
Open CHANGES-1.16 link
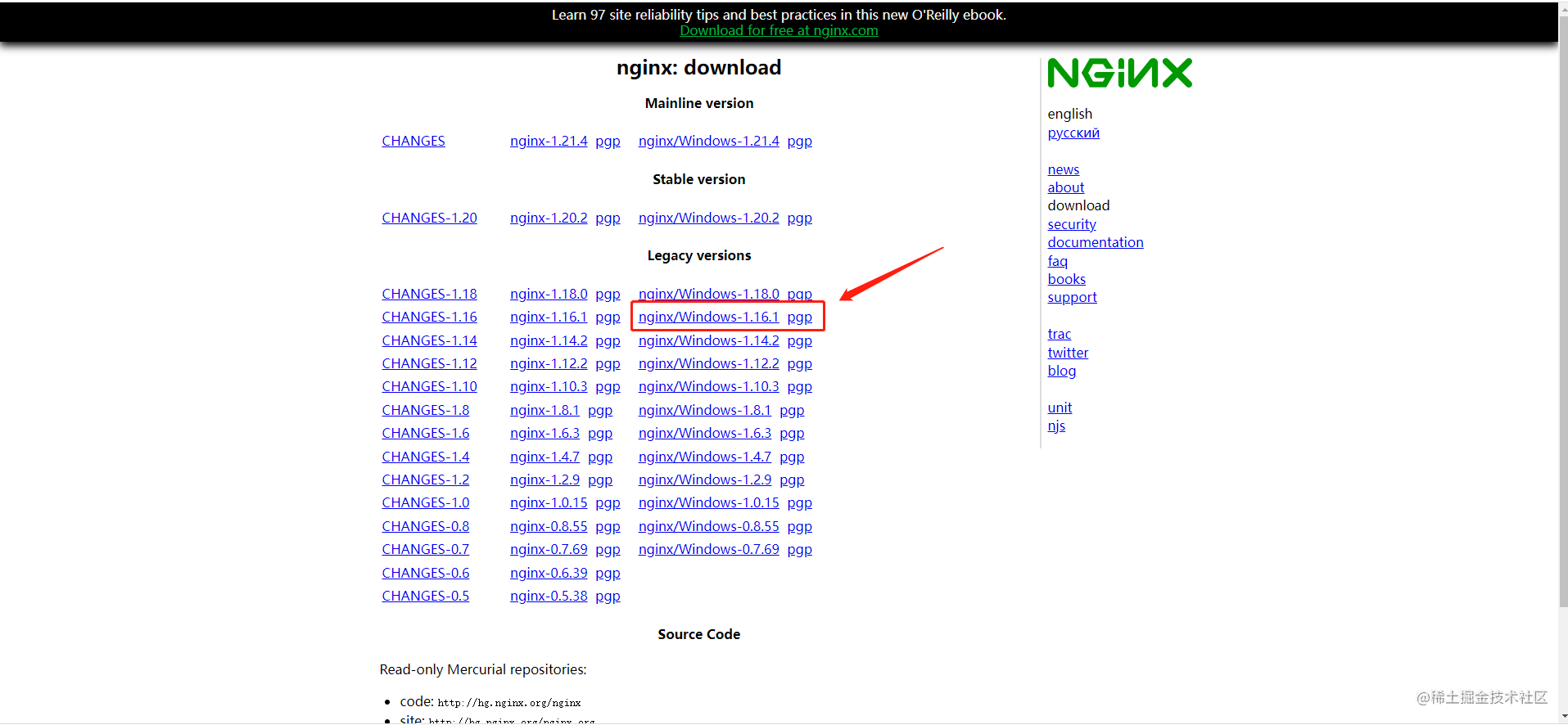click(429, 317)
